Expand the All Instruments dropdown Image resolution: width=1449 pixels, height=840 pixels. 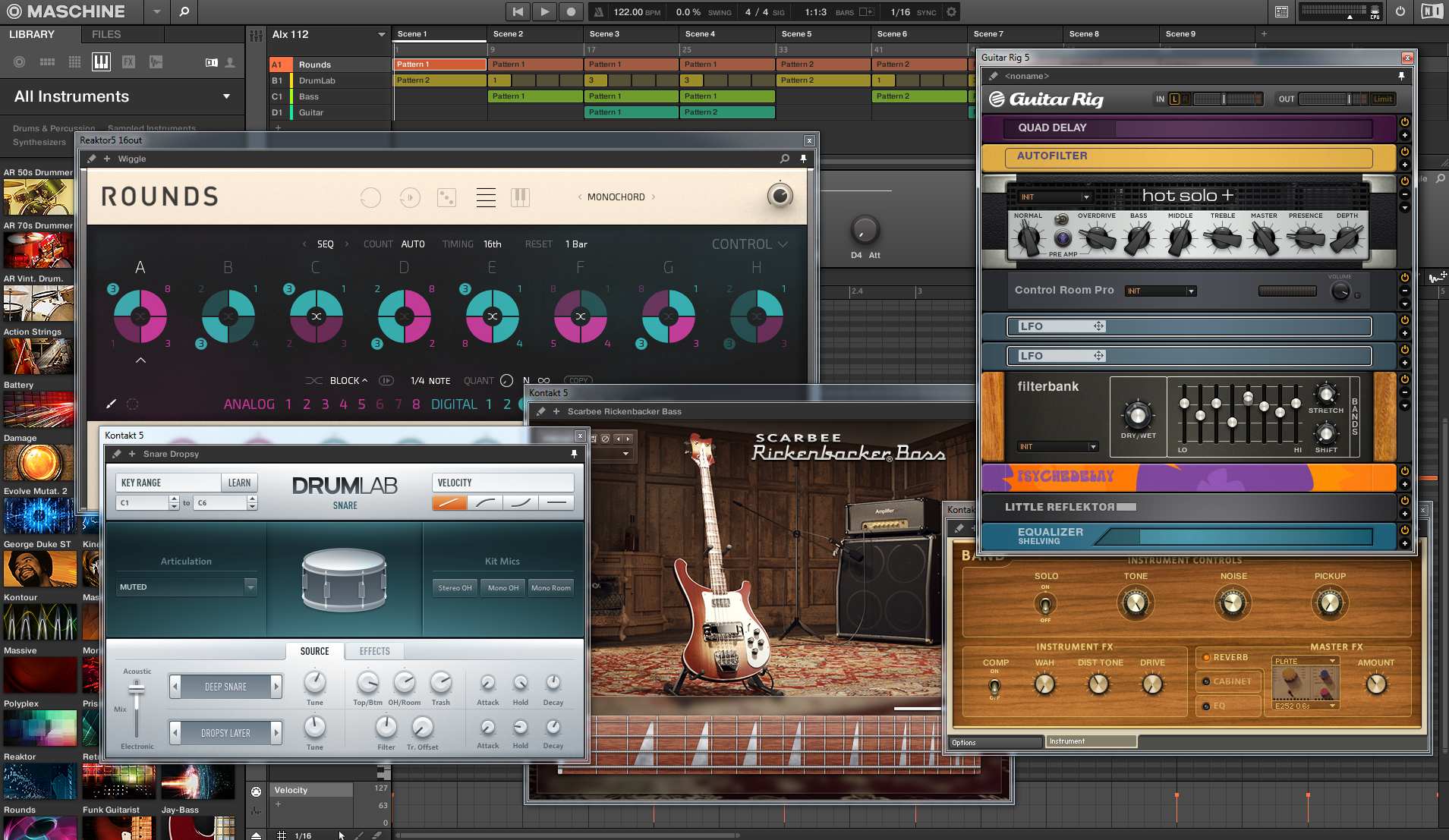pos(226,96)
